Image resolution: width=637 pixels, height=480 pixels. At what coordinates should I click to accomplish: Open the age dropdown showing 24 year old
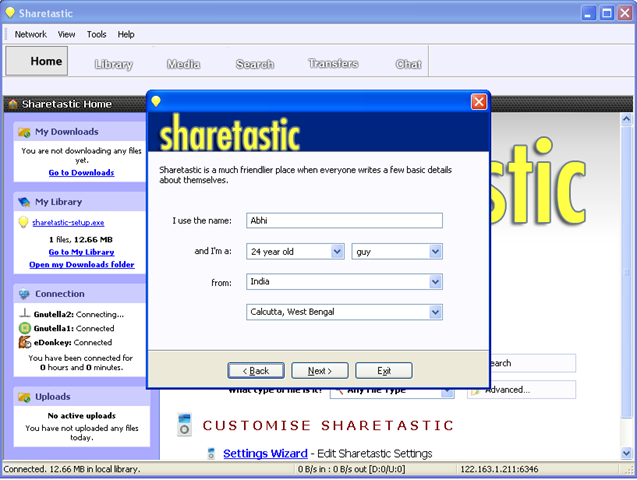tap(295, 251)
